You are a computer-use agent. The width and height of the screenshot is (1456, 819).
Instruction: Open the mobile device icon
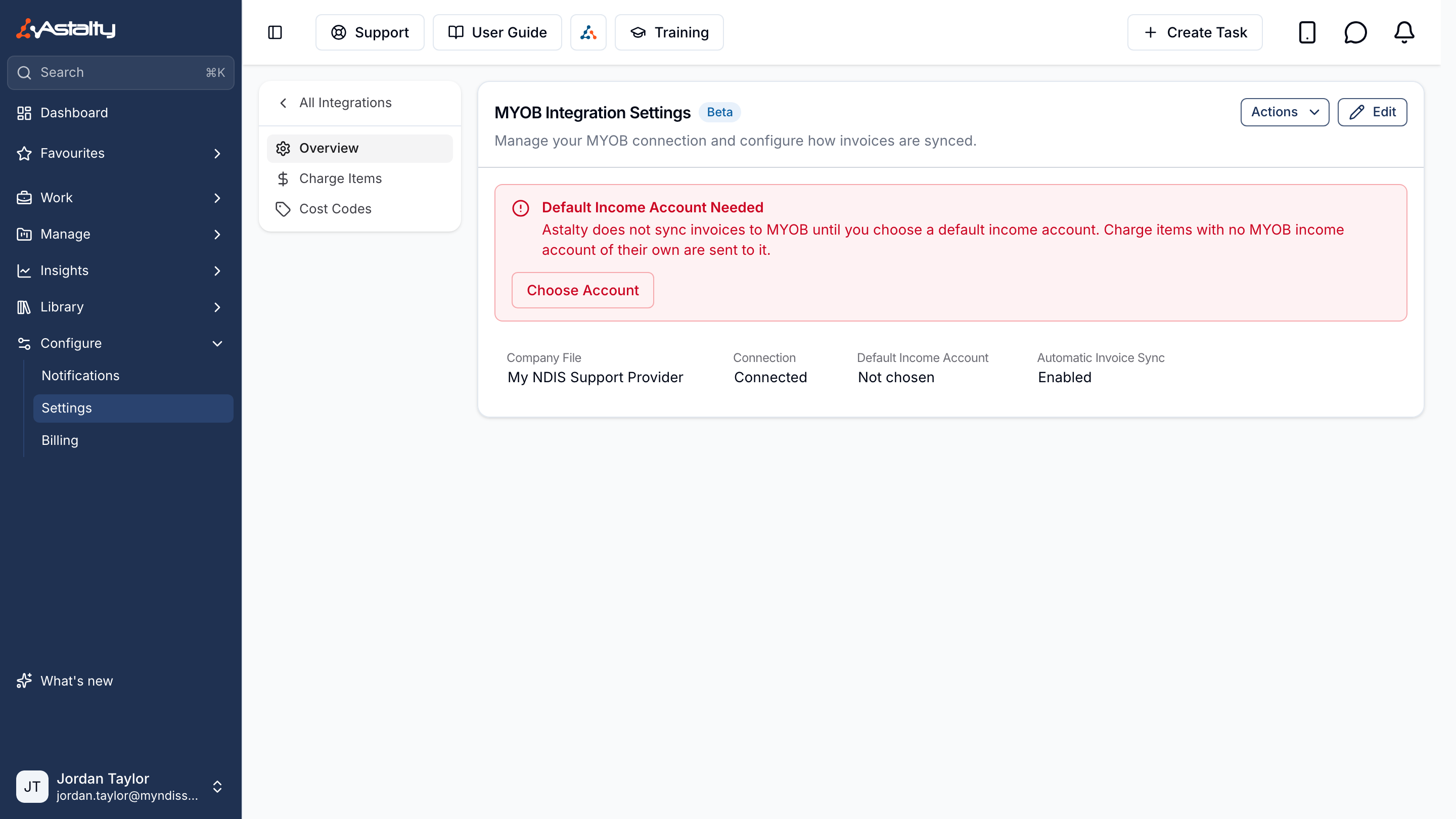click(1307, 32)
